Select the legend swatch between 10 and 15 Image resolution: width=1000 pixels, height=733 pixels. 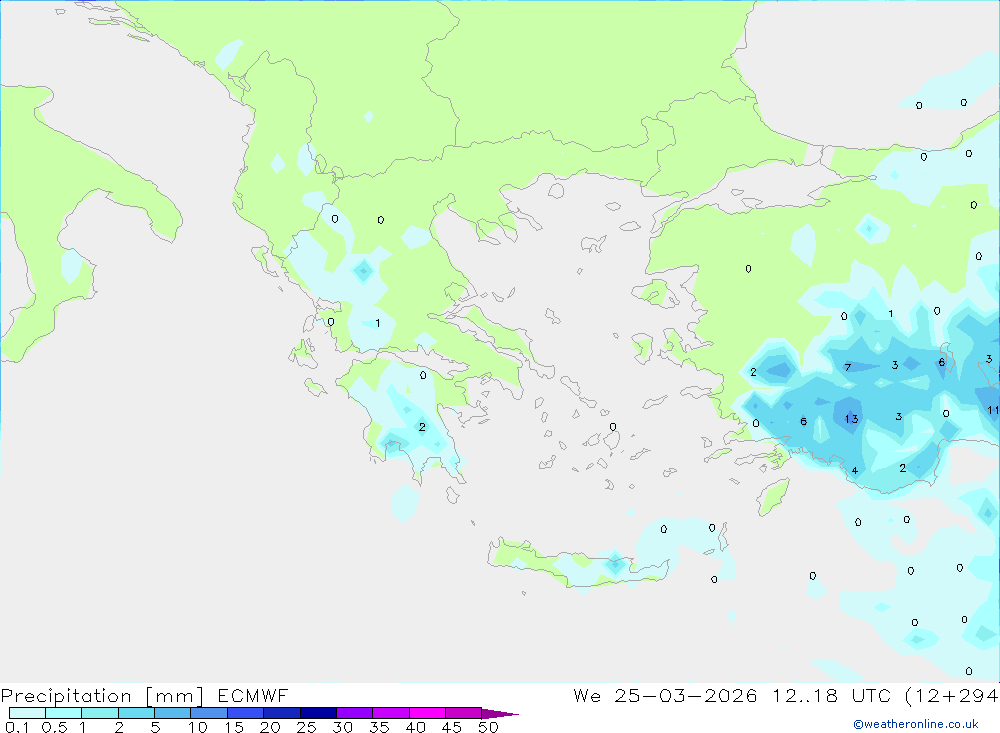209,713
